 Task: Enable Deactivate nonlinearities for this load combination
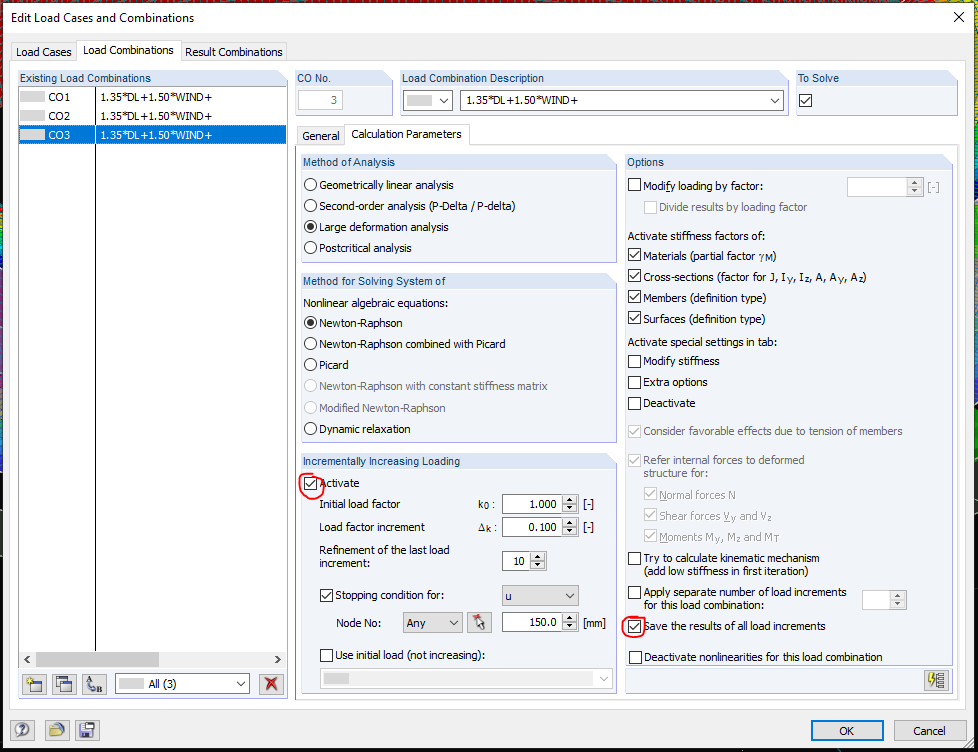636,657
